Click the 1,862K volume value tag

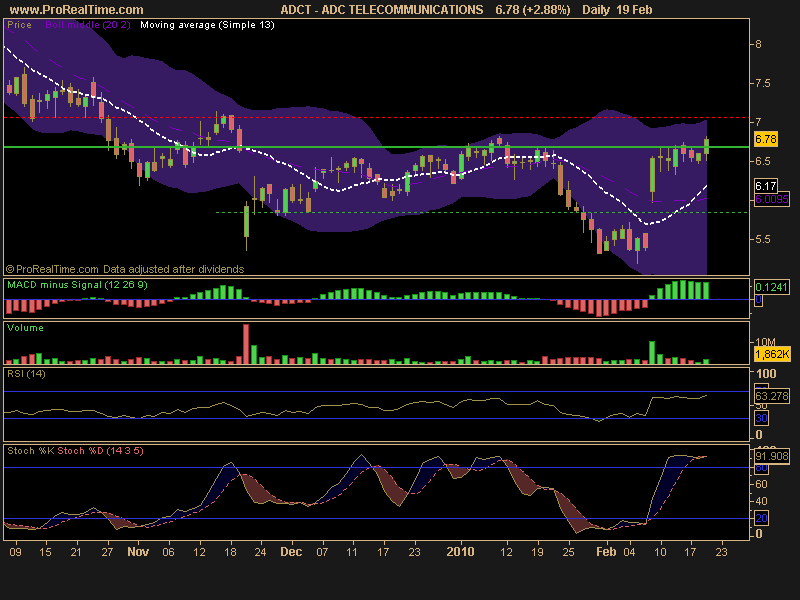772,354
